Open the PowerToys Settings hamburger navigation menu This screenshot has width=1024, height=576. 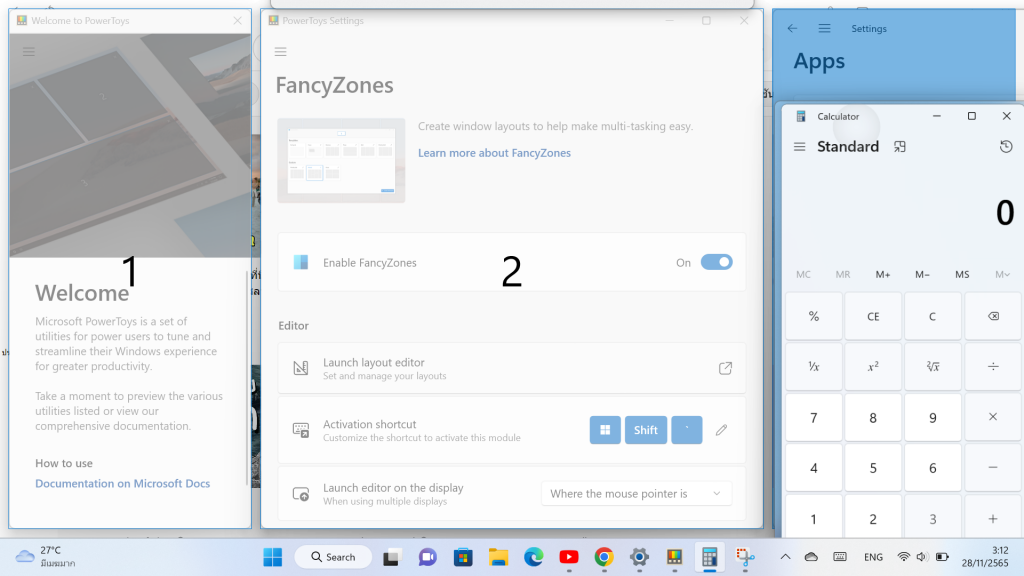tap(281, 52)
